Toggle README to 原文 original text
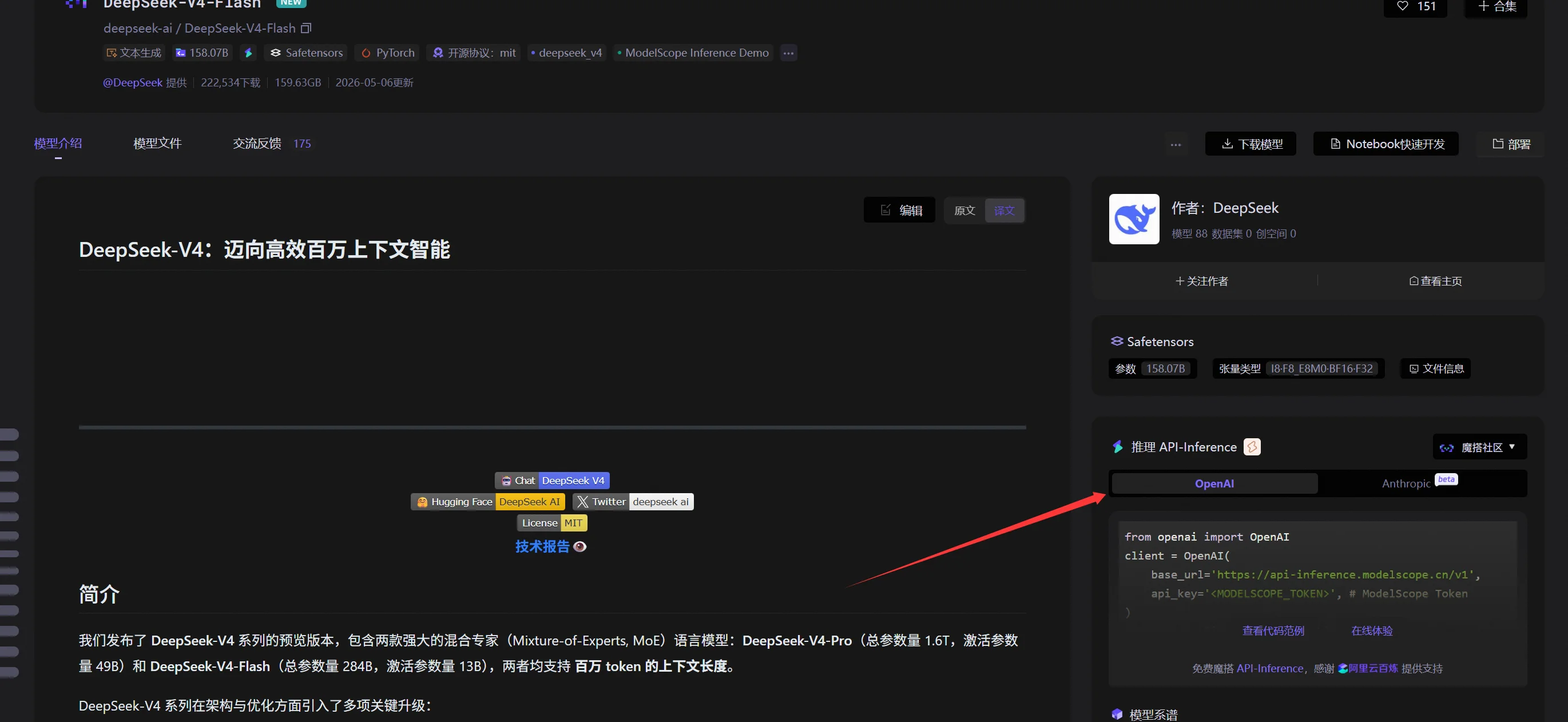 (x=964, y=211)
